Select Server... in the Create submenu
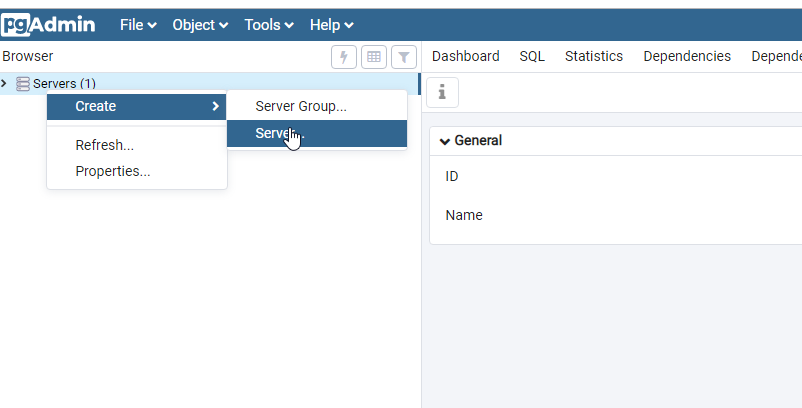The width and height of the screenshot is (802, 408). (x=317, y=133)
